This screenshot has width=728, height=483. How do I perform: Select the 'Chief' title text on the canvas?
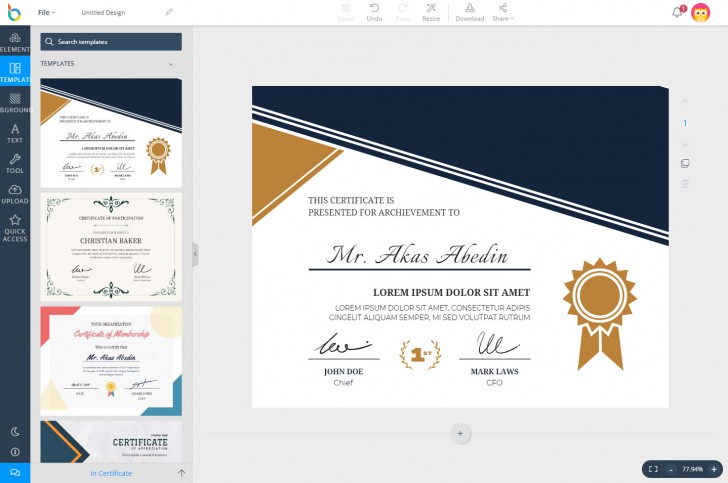(343, 383)
